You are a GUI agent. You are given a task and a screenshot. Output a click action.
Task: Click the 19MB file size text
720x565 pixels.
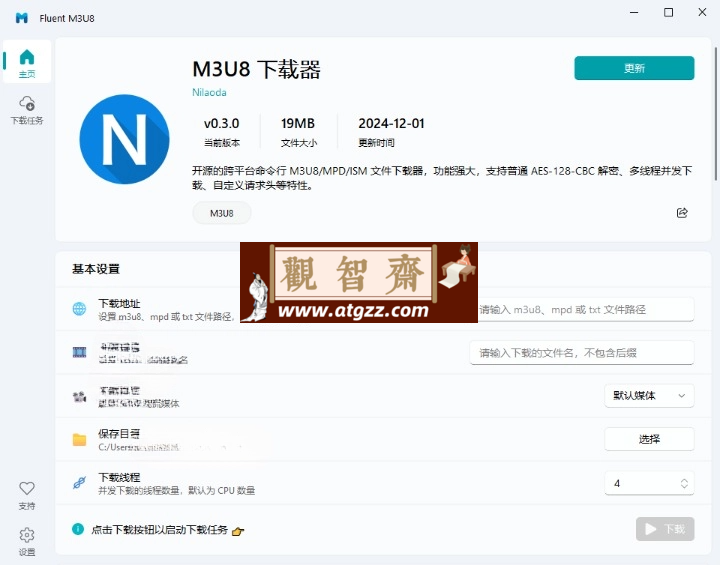click(x=298, y=124)
